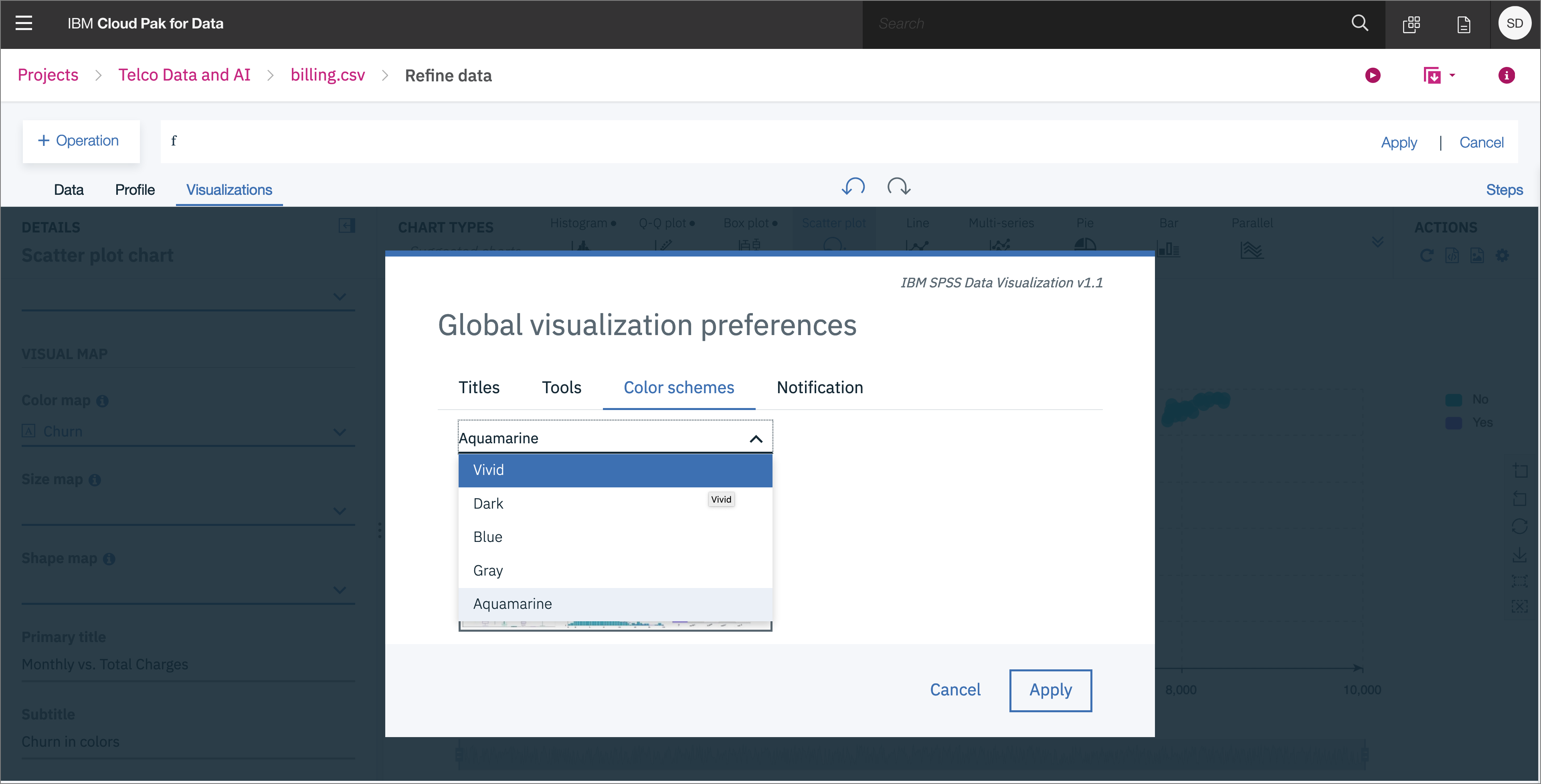Screen dimensions: 1541x784
Task: Click the refresh icon under Actions
Action: tap(1426, 256)
